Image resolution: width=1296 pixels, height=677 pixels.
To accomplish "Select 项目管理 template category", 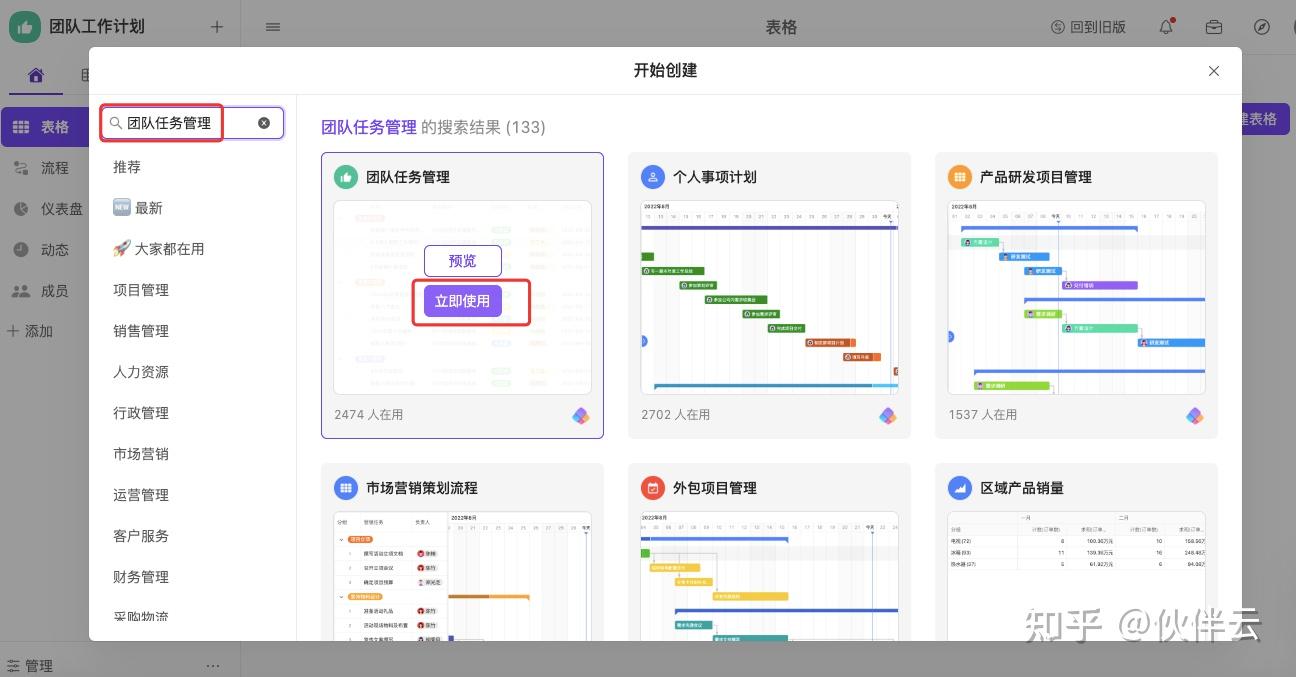I will click(x=141, y=290).
